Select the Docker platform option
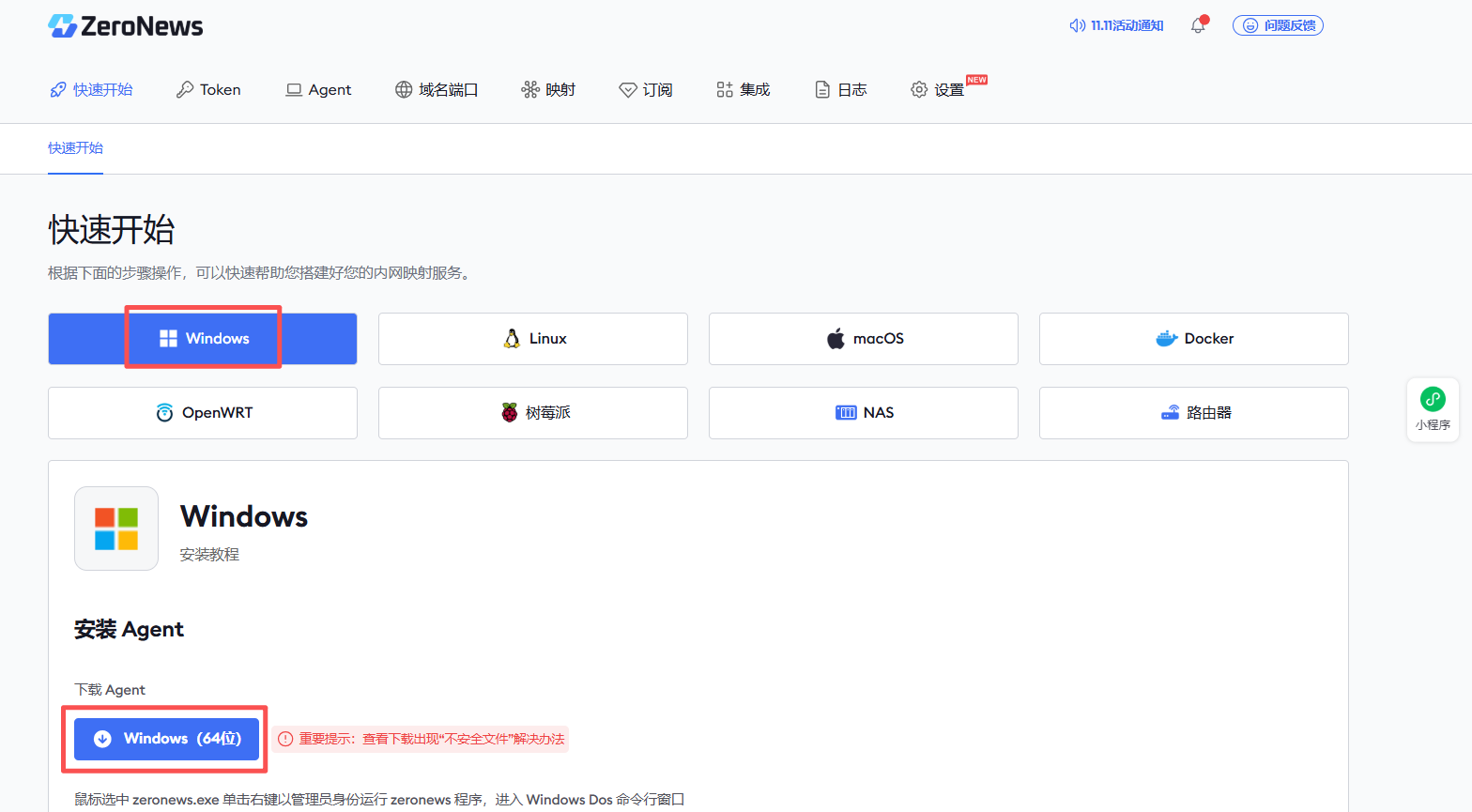 (x=1194, y=339)
